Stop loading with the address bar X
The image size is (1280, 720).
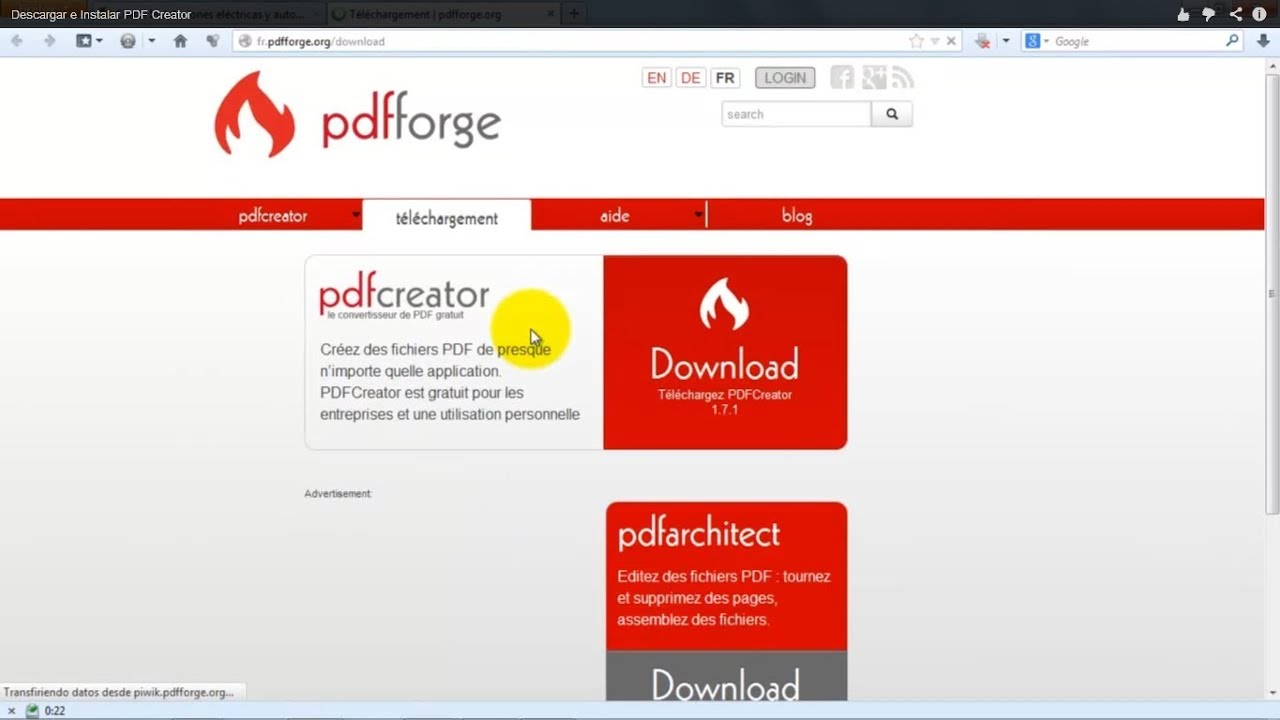click(951, 41)
